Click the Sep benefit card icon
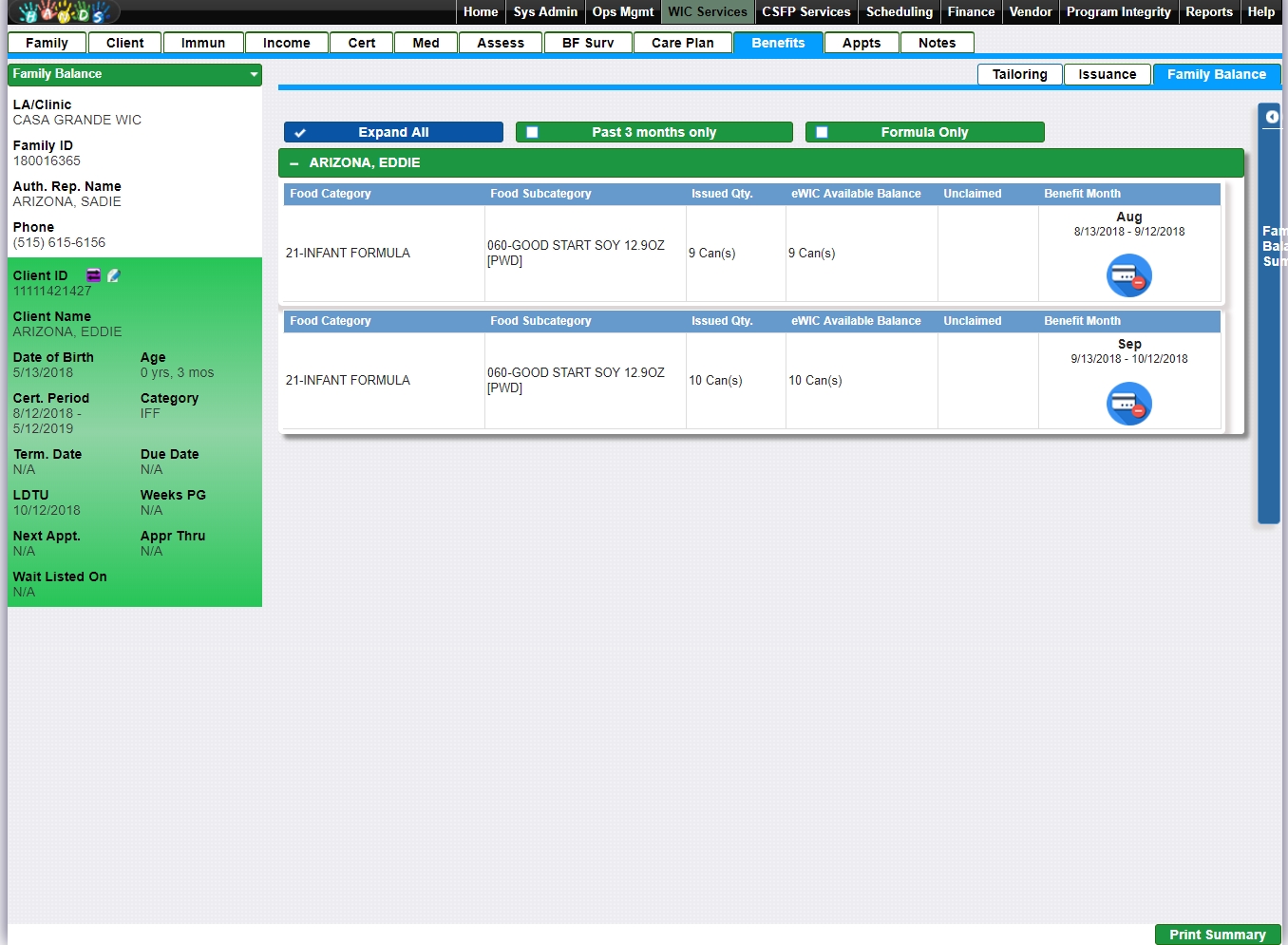 (1128, 404)
